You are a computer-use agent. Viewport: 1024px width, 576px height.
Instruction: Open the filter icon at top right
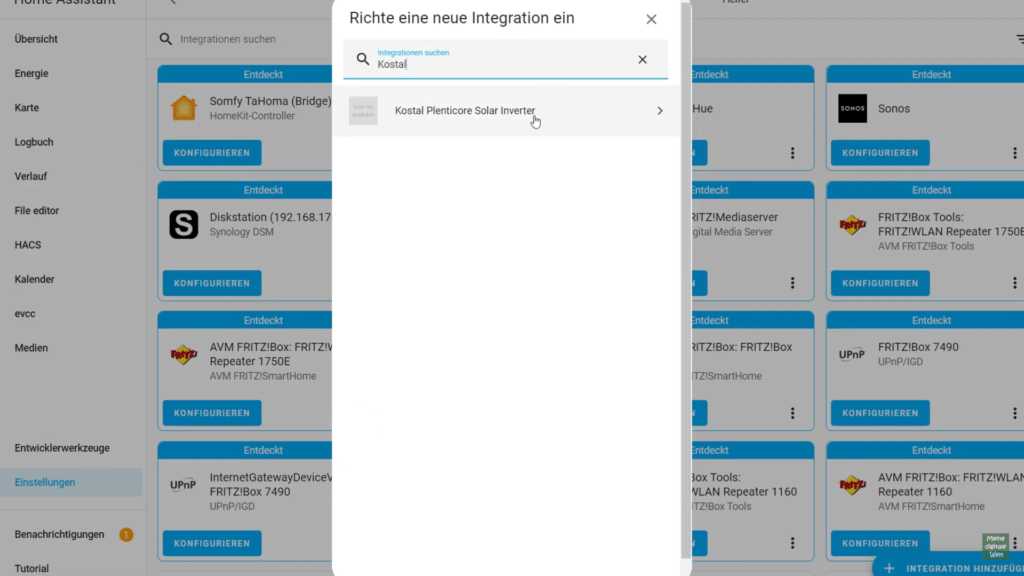1019,39
